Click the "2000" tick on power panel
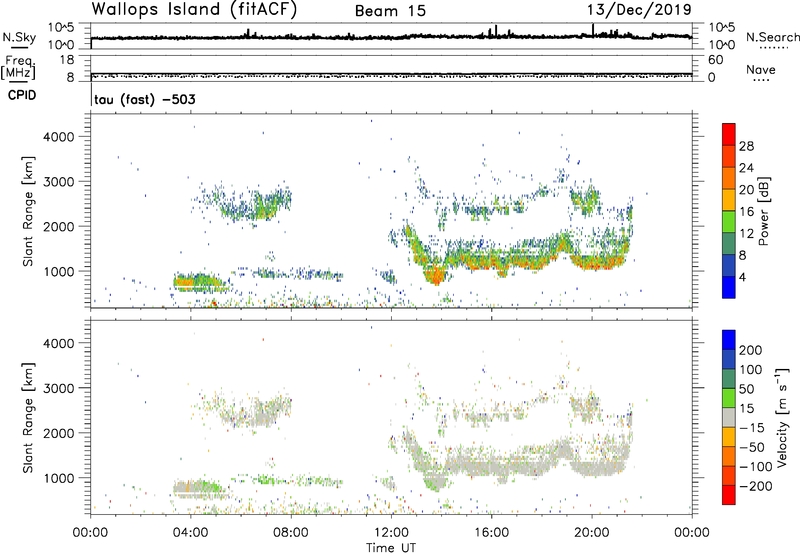This screenshot has width=800, height=554. click(59, 226)
